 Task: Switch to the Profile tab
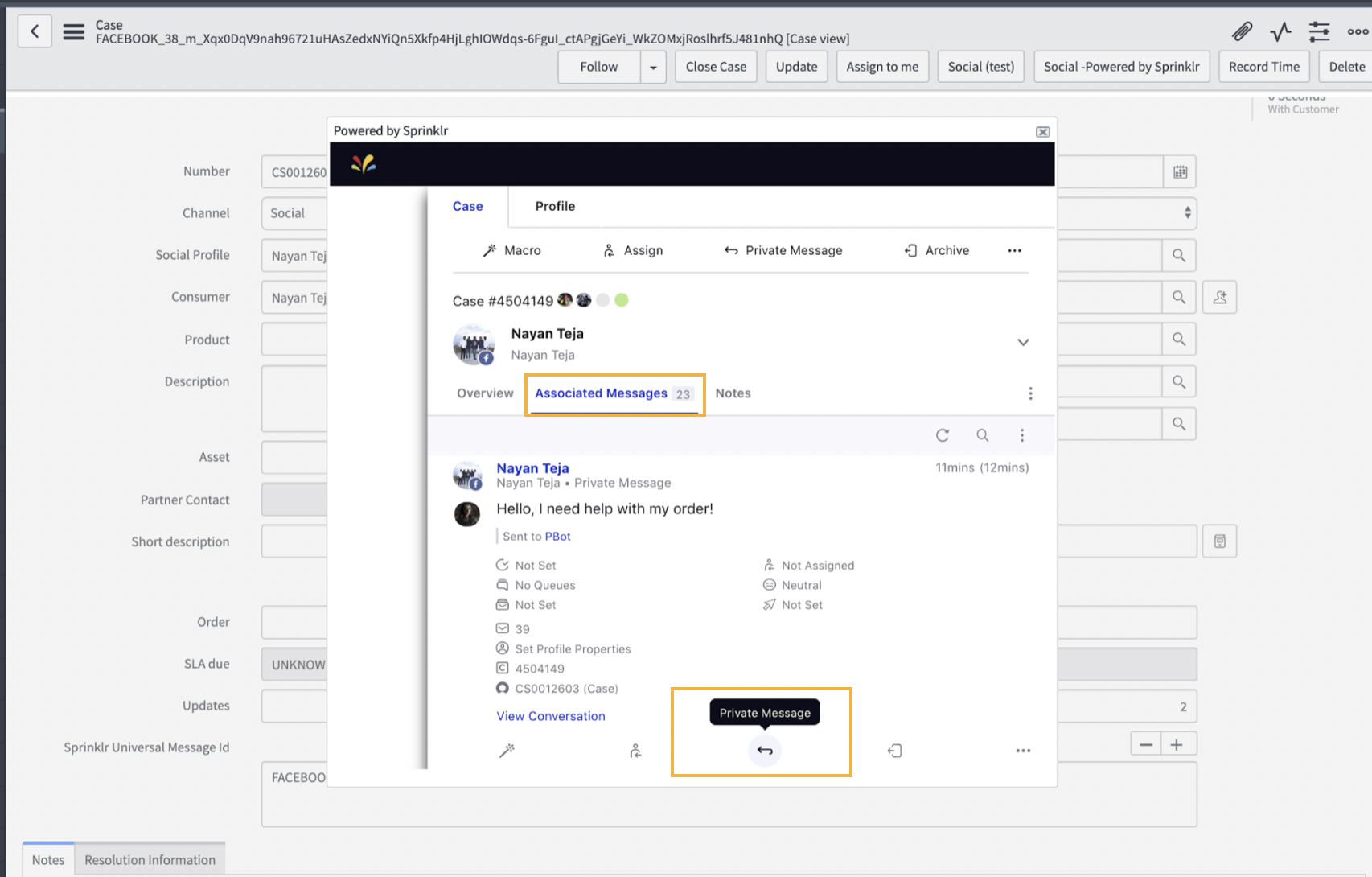[555, 206]
